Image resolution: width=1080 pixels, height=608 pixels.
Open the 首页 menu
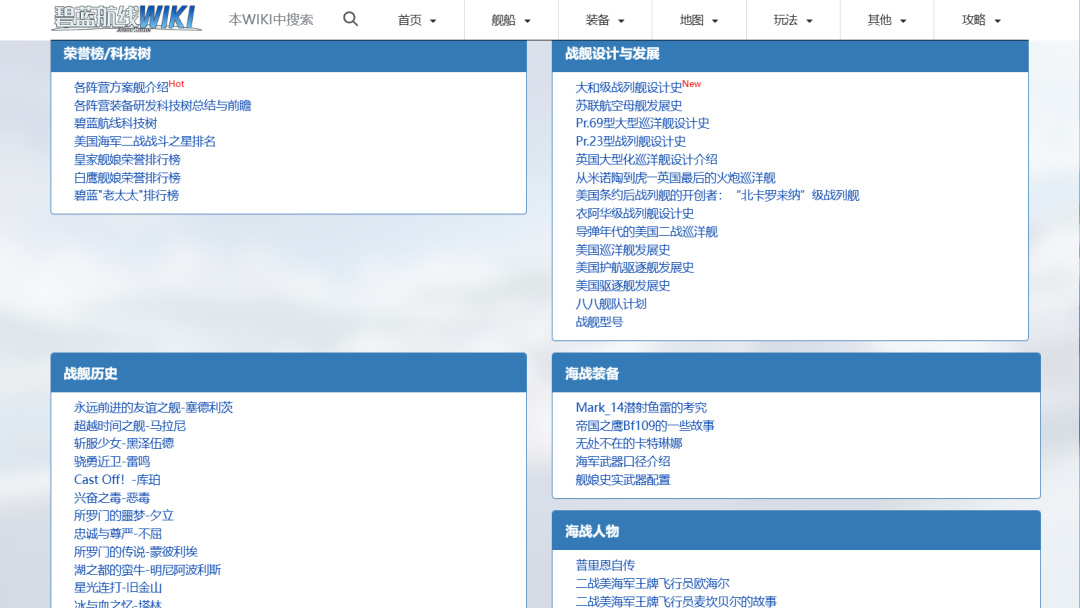(x=416, y=19)
